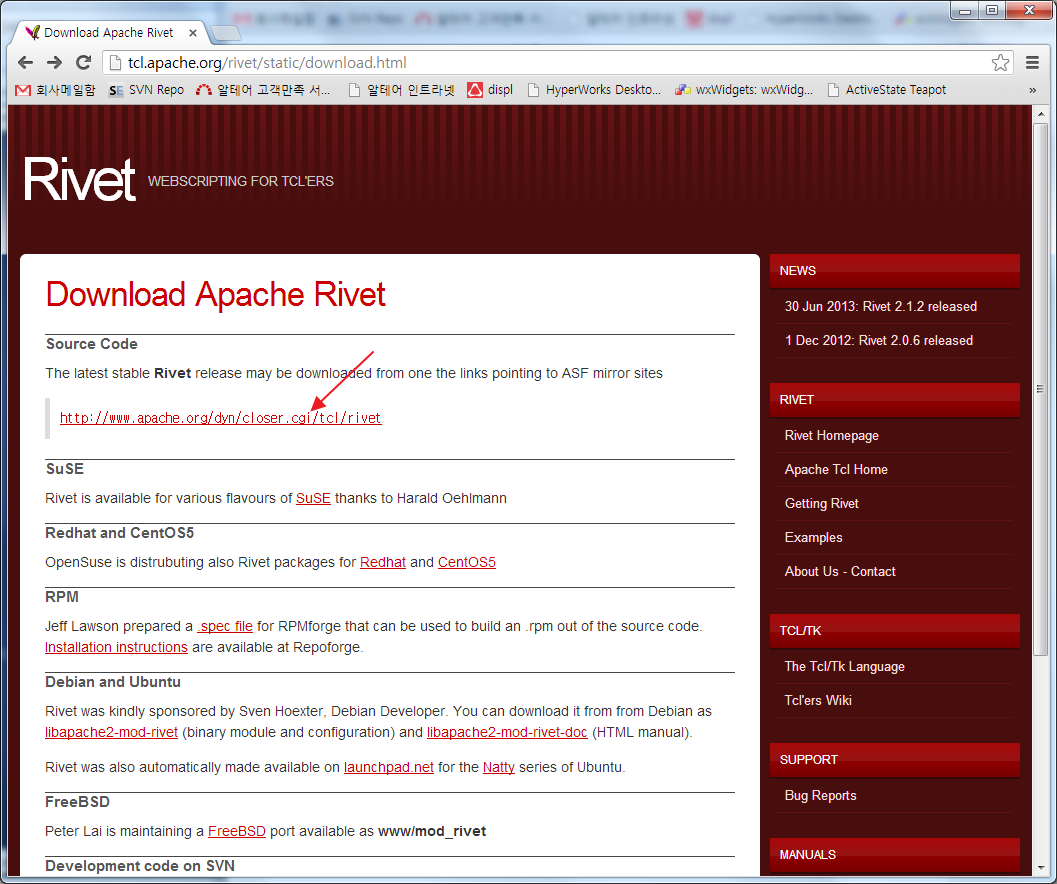
Task: Open the Gmail 회사메일함 bookmark
Action: (x=55, y=90)
